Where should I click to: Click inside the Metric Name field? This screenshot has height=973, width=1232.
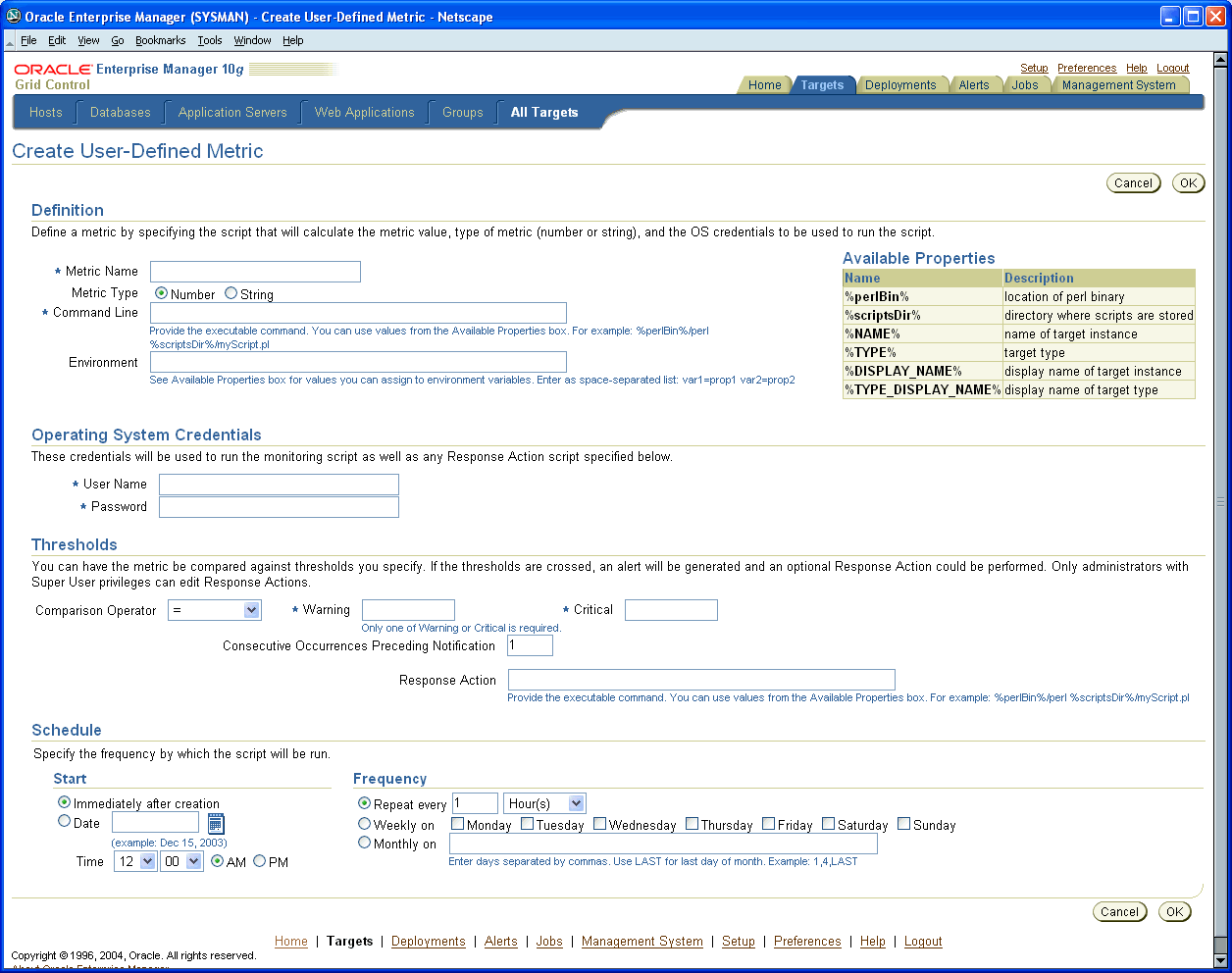255,272
